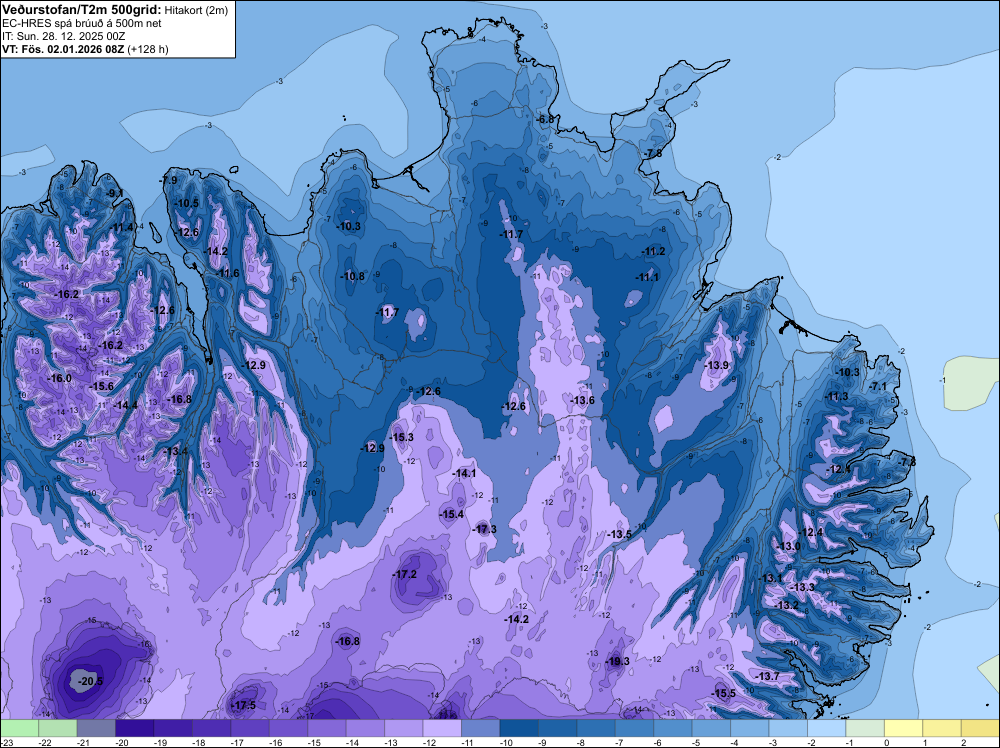Click the -7.9 temperature label
This screenshot has height=748, width=1000.
tap(169, 180)
